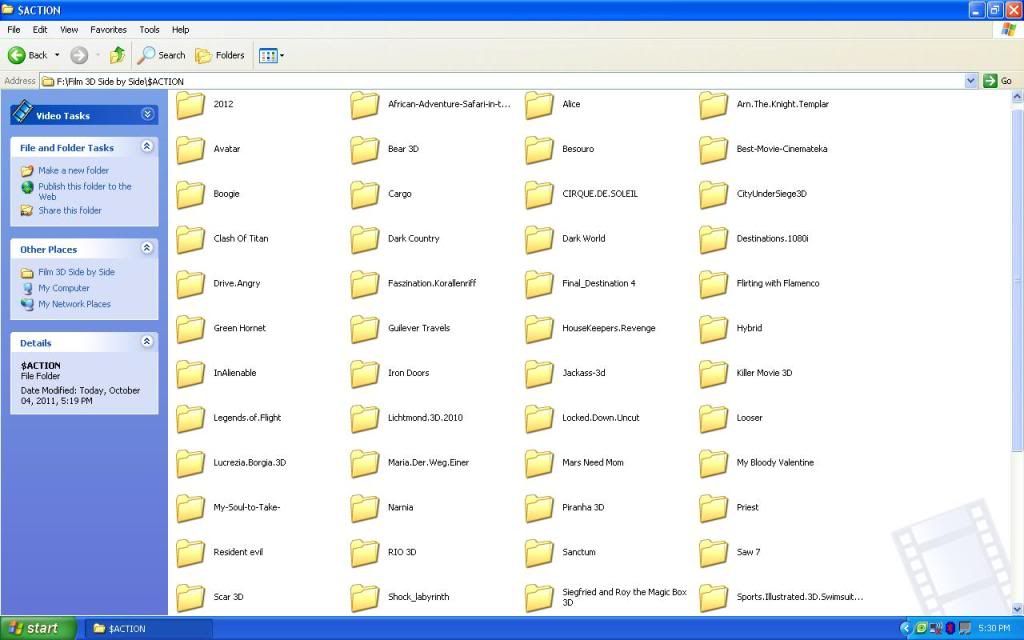This screenshot has height=640, width=1024.
Task: Click the Sanctum folder name
Action: click(579, 552)
